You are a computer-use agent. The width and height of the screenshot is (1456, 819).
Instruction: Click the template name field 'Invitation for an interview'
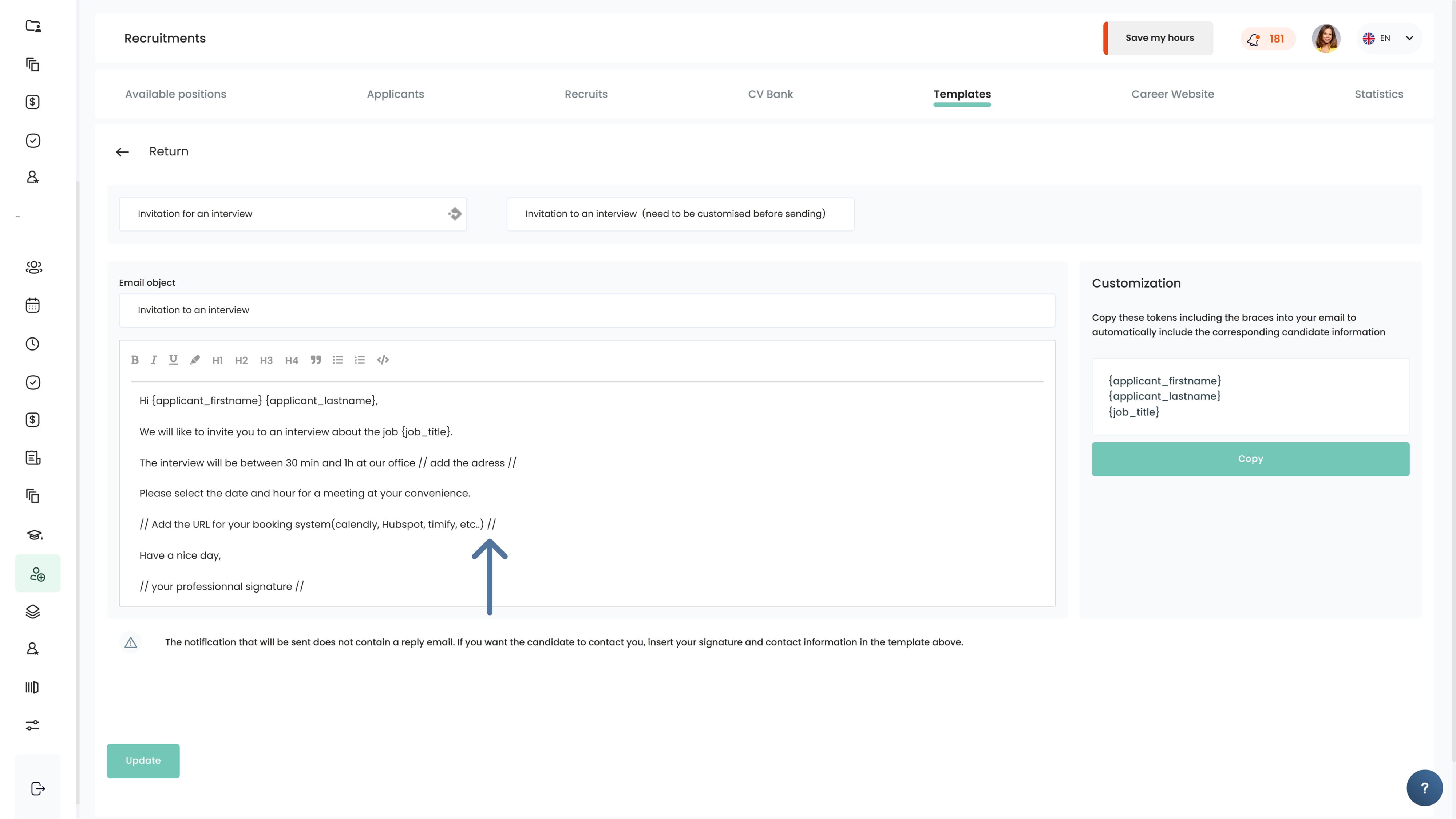tap(293, 214)
